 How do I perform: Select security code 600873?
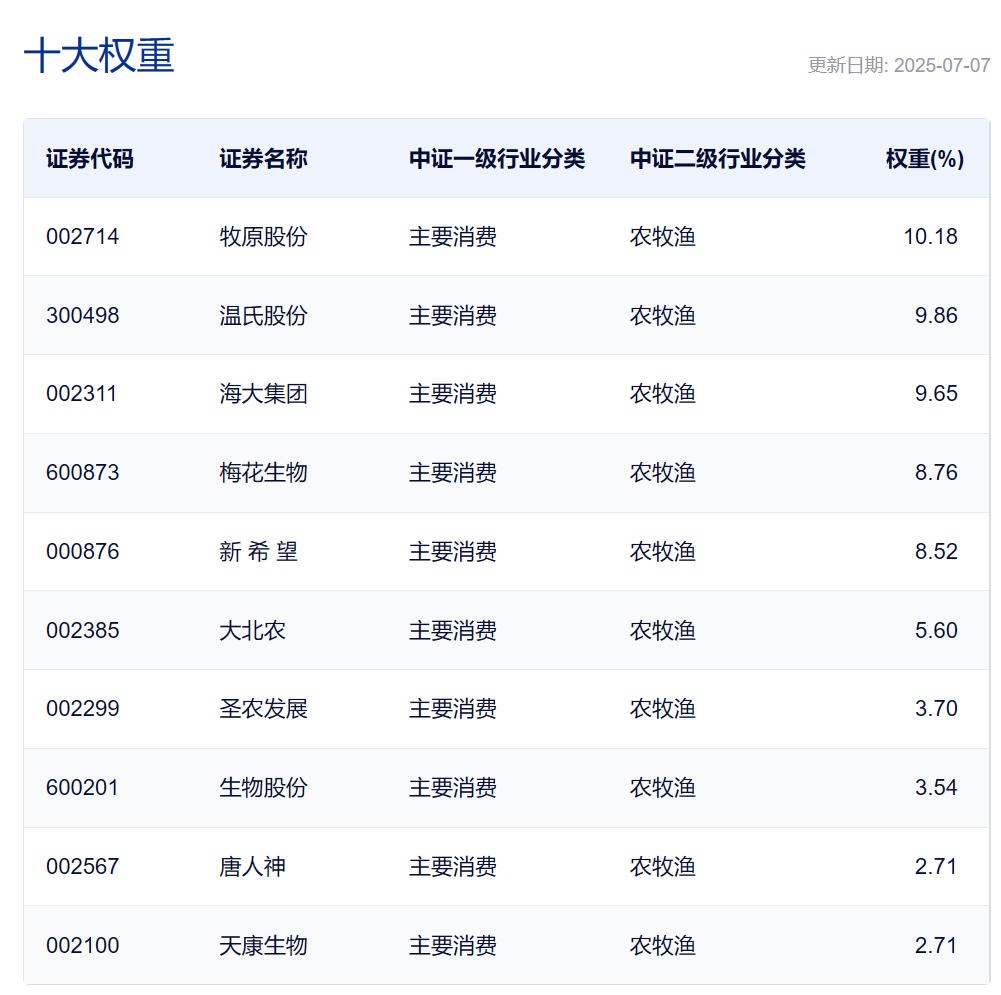pos(82,473)
